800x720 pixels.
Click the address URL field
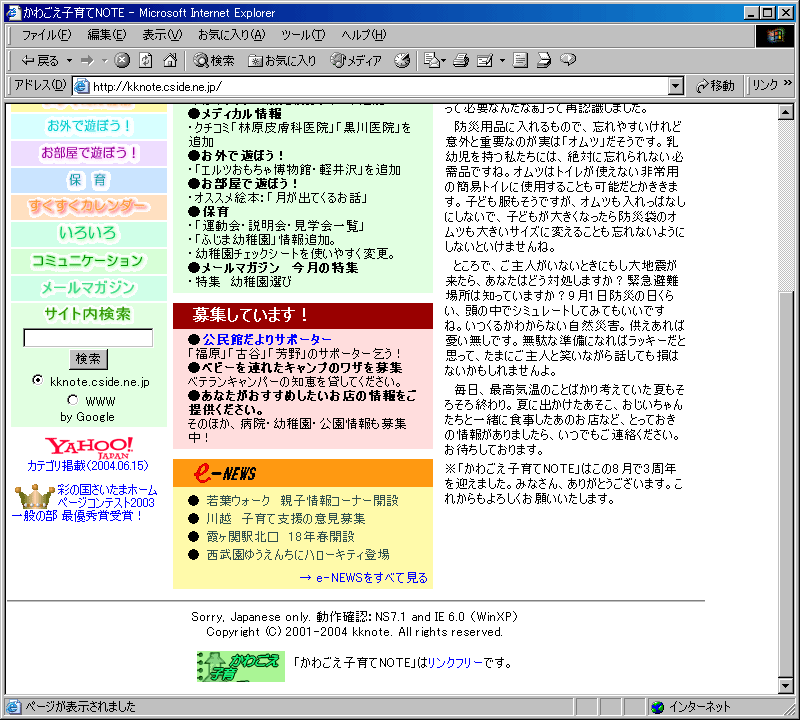click(378, 86)
